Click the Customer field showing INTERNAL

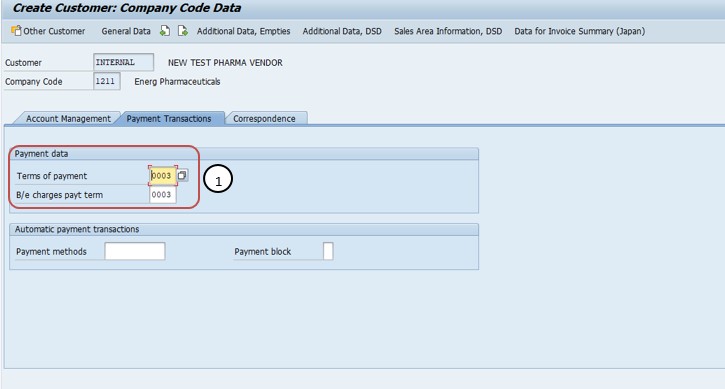pyautogui.click(x=123, y=62)
